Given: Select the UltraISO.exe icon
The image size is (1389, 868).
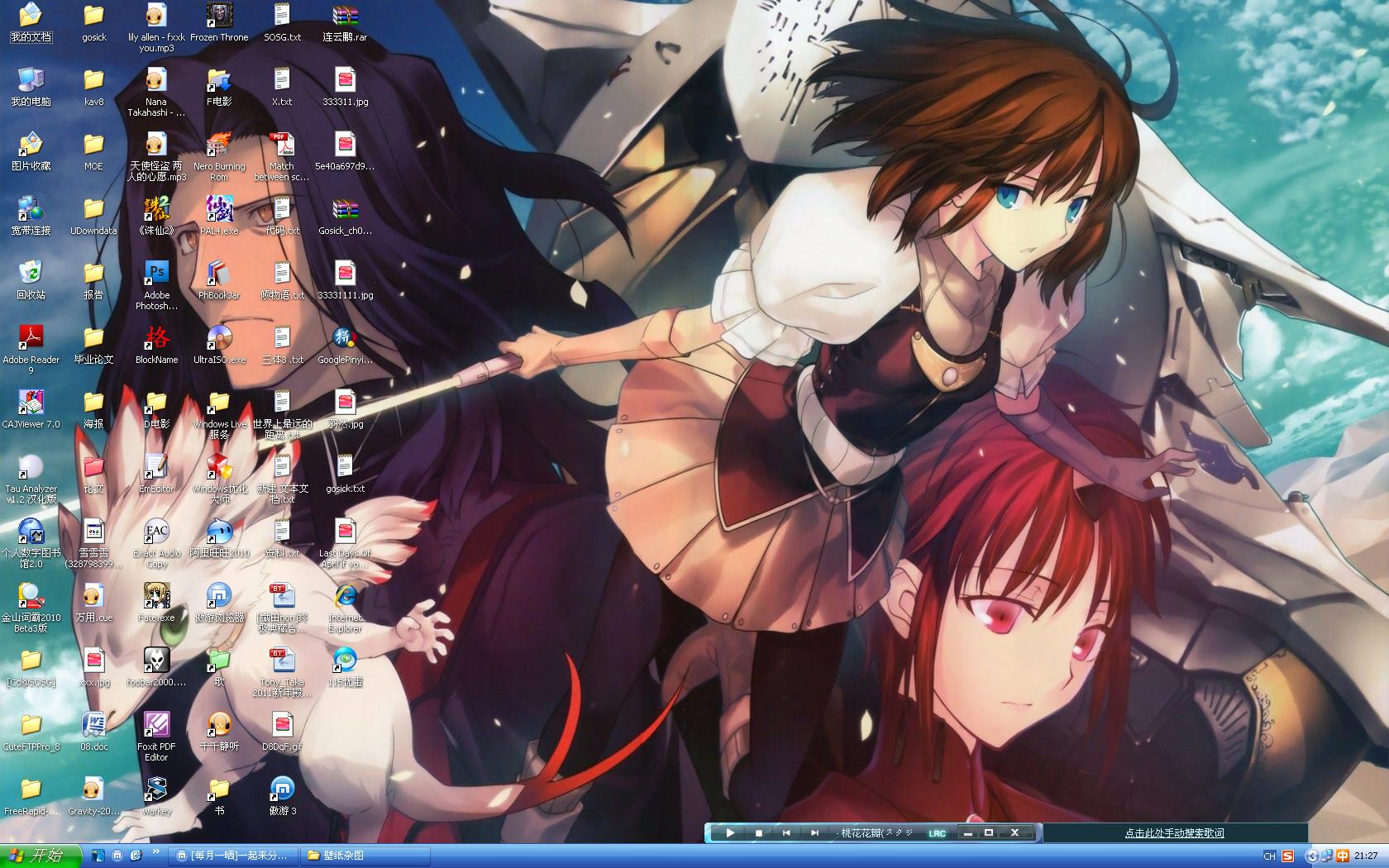Looking at the screenshot, I should [219, 344].
